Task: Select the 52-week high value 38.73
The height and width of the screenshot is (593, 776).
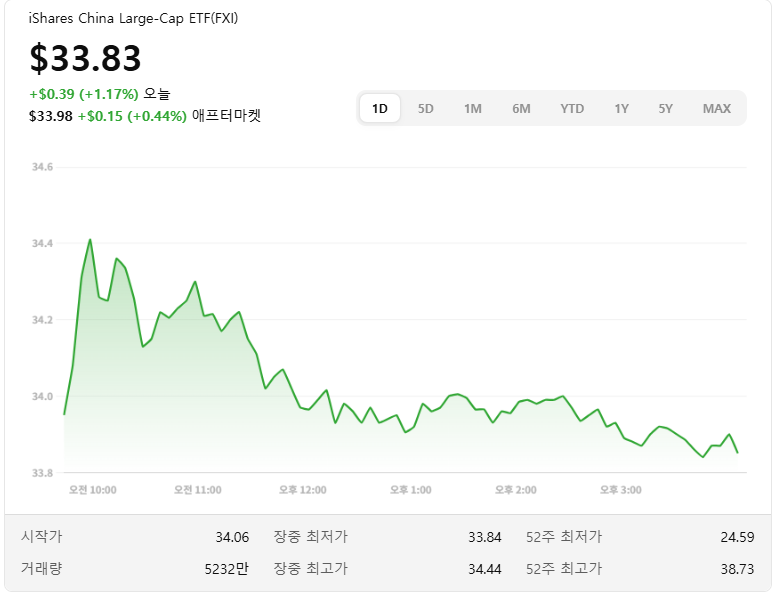Action: click(x=737, y=569)
